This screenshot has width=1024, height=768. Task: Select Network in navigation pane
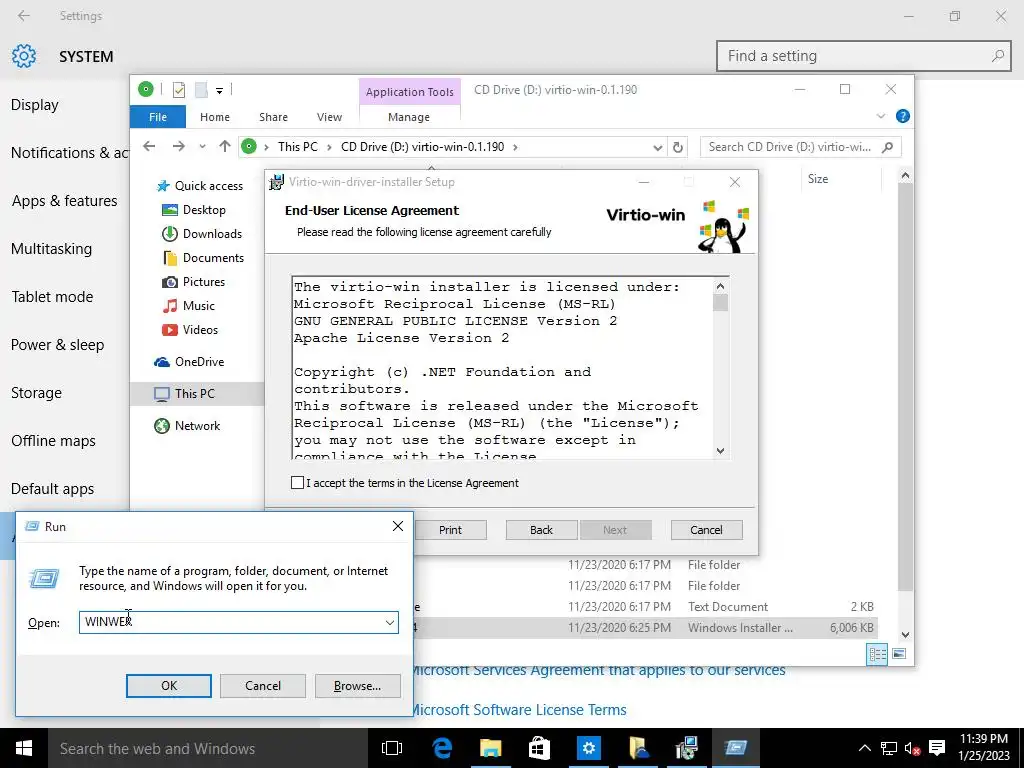click(187, 426)
